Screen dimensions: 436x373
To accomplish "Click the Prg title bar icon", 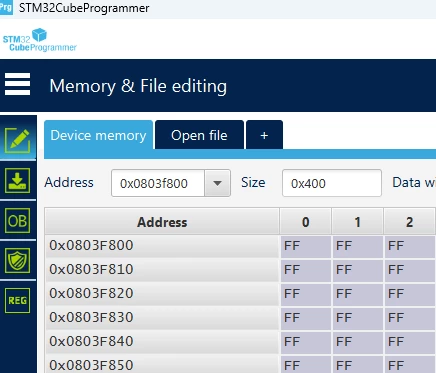I will (x=6, y=7).
